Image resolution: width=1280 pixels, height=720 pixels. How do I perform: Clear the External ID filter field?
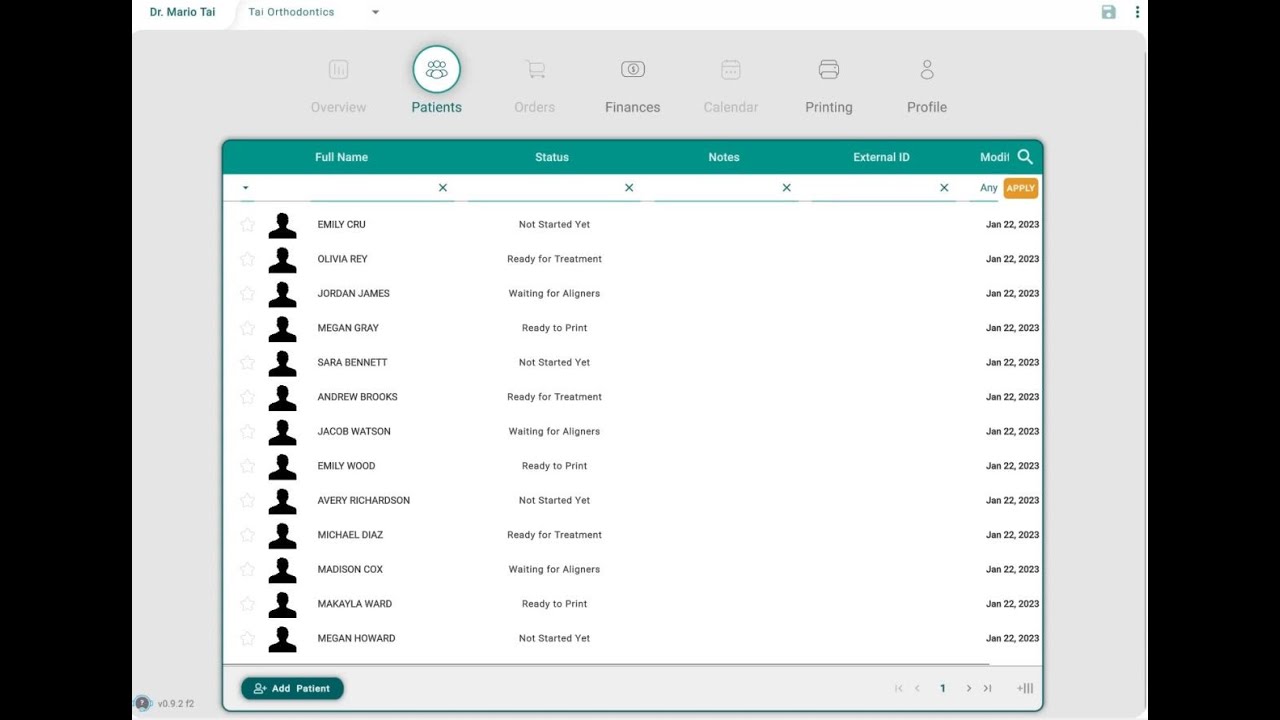click(944, 188)
